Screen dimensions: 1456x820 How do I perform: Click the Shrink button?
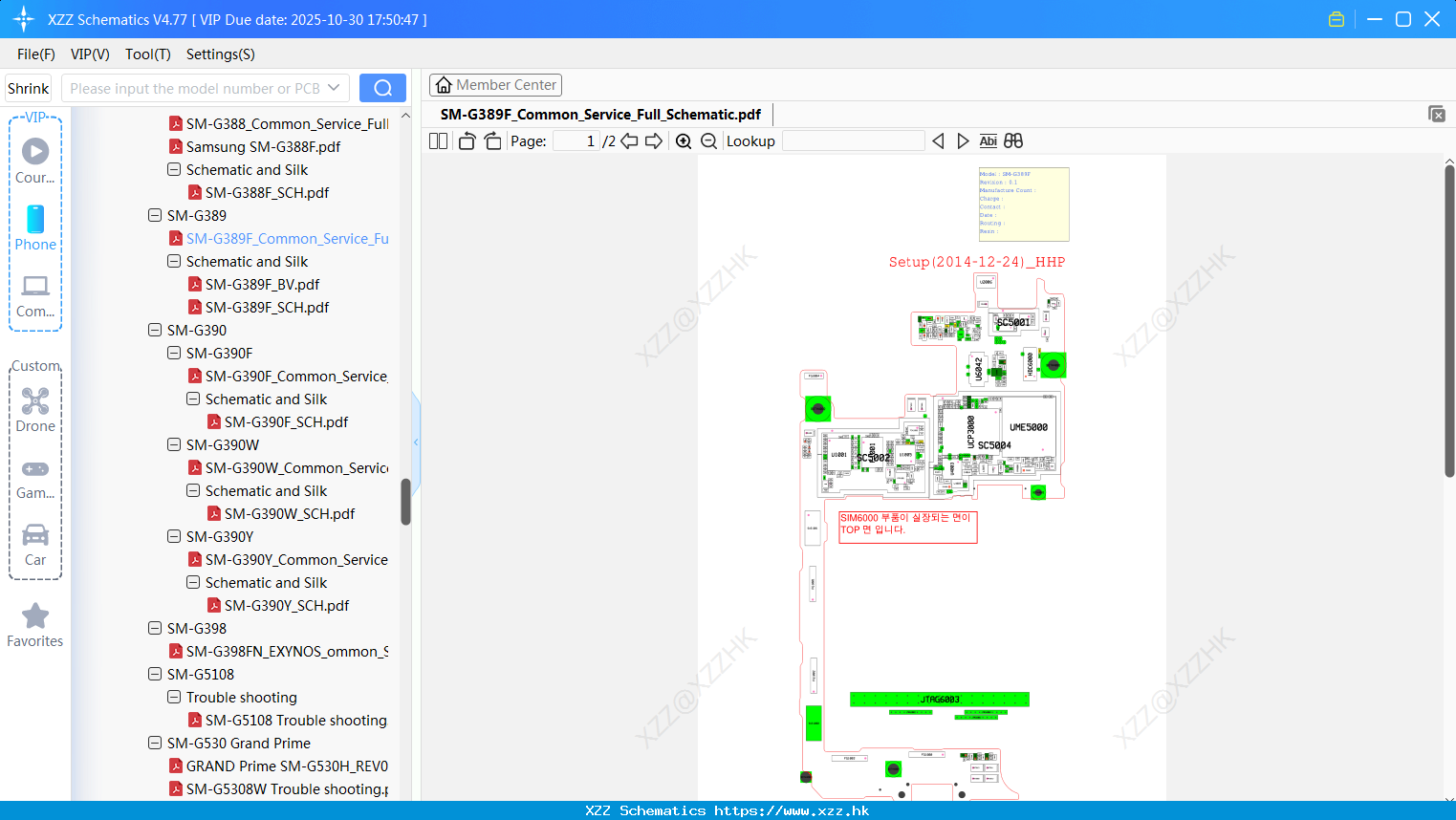[x=28, y=88]
